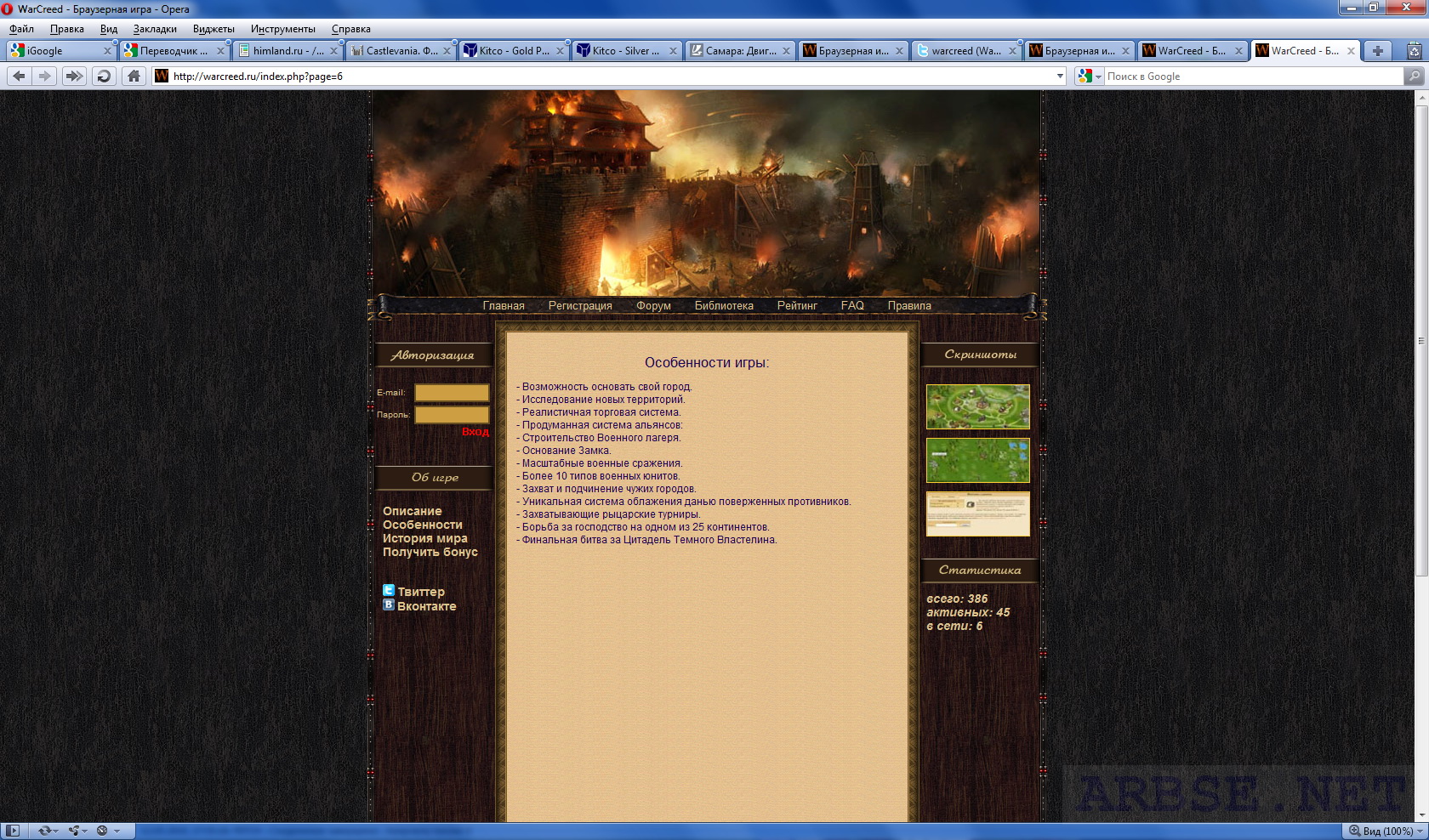Open the Рейтинг link

(797, 305)
